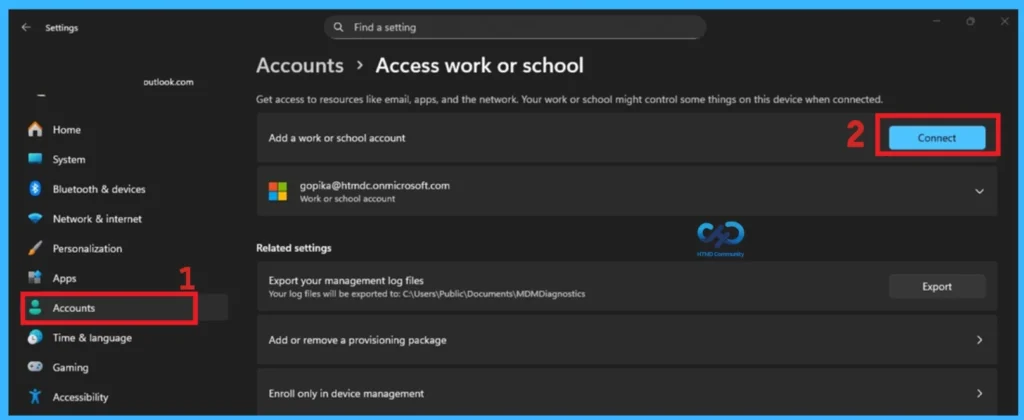Click the System monitor icon

point(35,159)
